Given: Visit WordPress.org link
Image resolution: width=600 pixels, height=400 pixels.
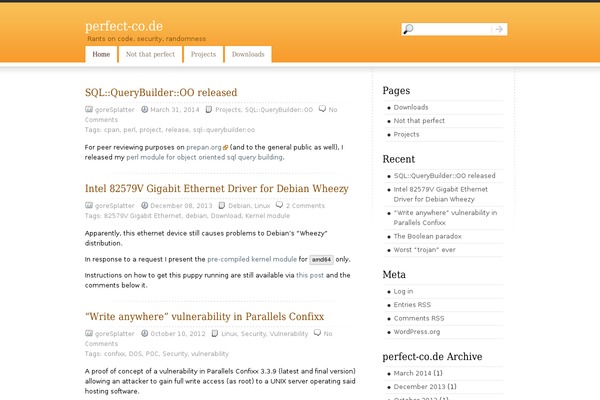Looking at the screenshot, I should pos(417,332).
